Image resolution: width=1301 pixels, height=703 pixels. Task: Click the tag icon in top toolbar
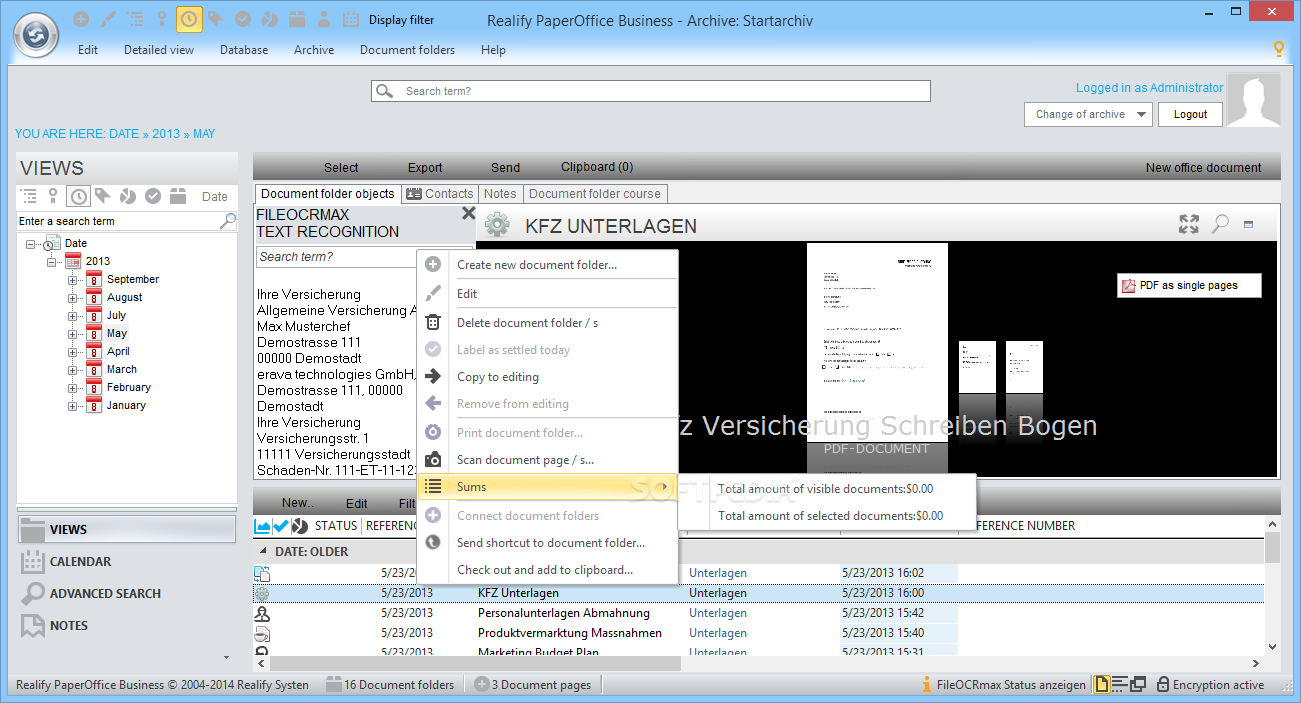pyautogui.click(x=215, y=19)
